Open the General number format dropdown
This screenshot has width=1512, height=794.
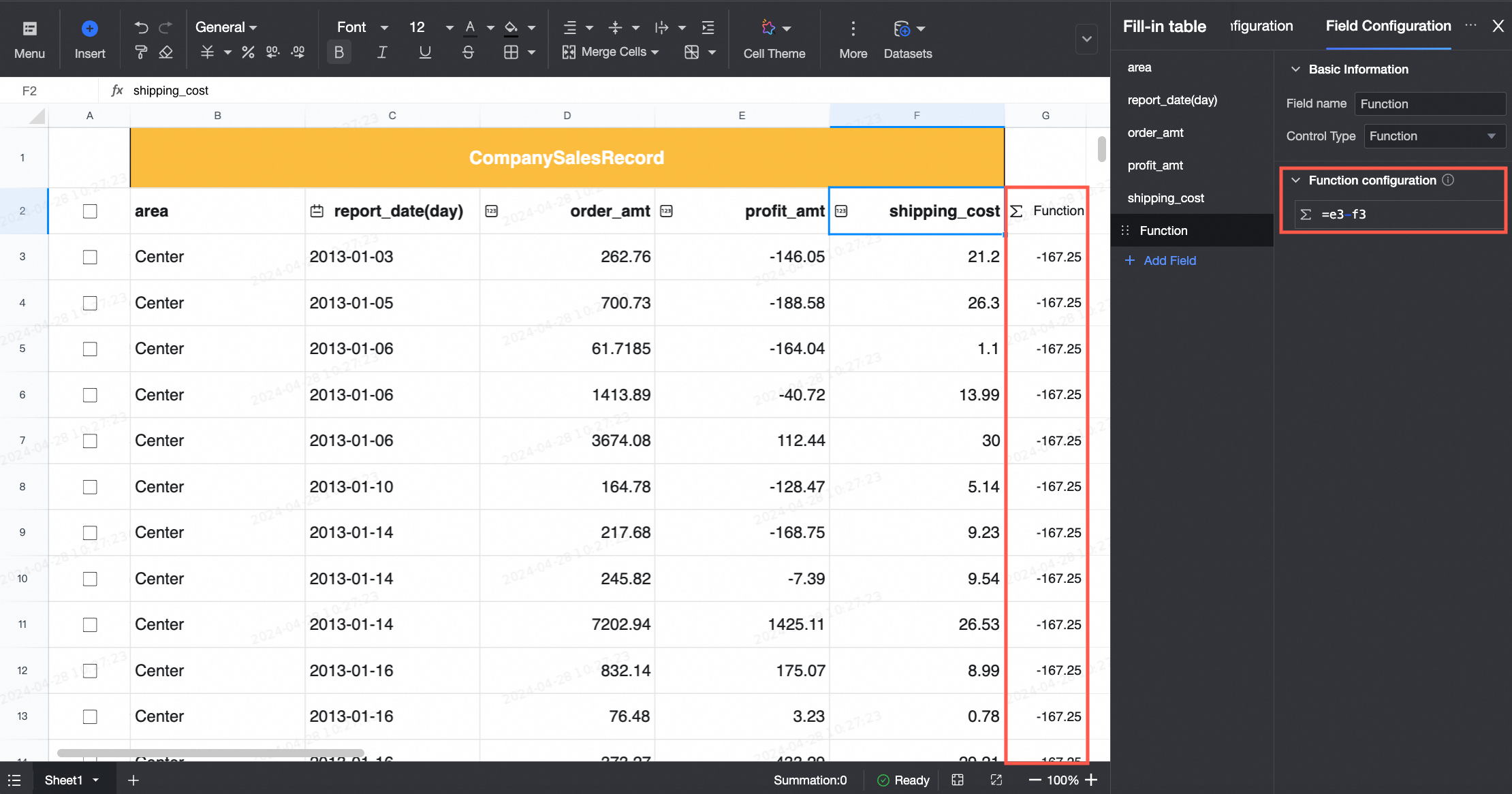[226, 27]
